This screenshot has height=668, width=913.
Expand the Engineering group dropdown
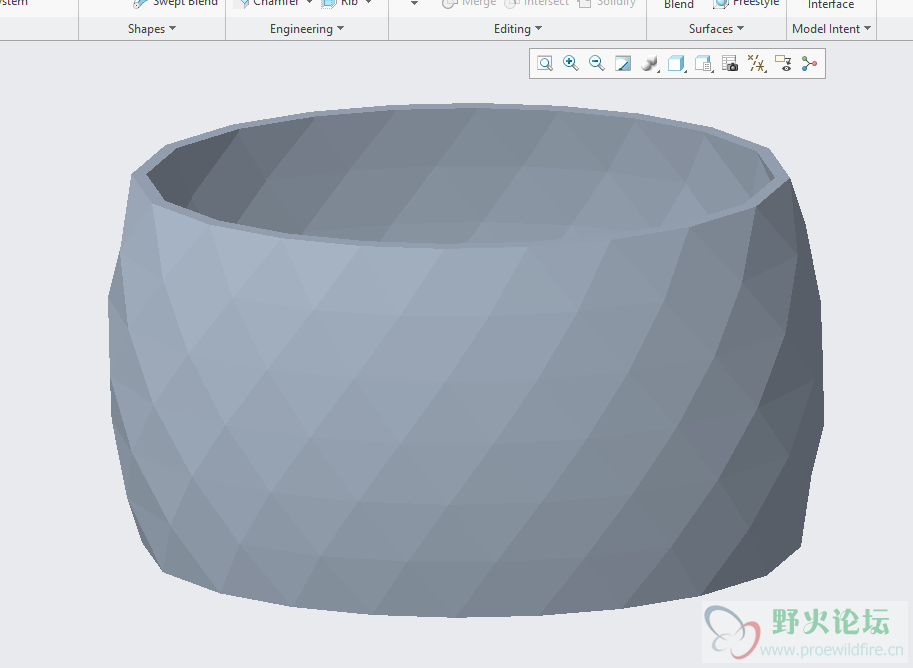(306, 29)
